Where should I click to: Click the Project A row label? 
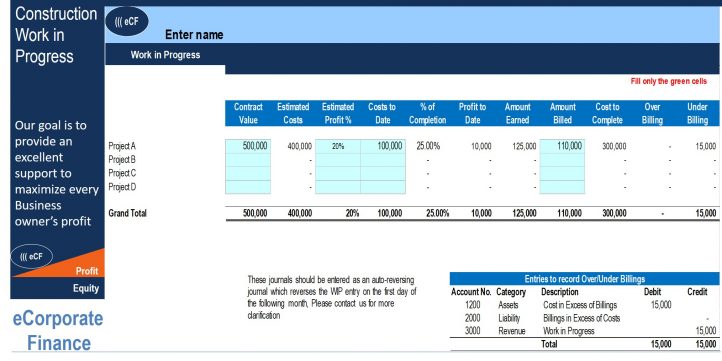click(122, 146)
